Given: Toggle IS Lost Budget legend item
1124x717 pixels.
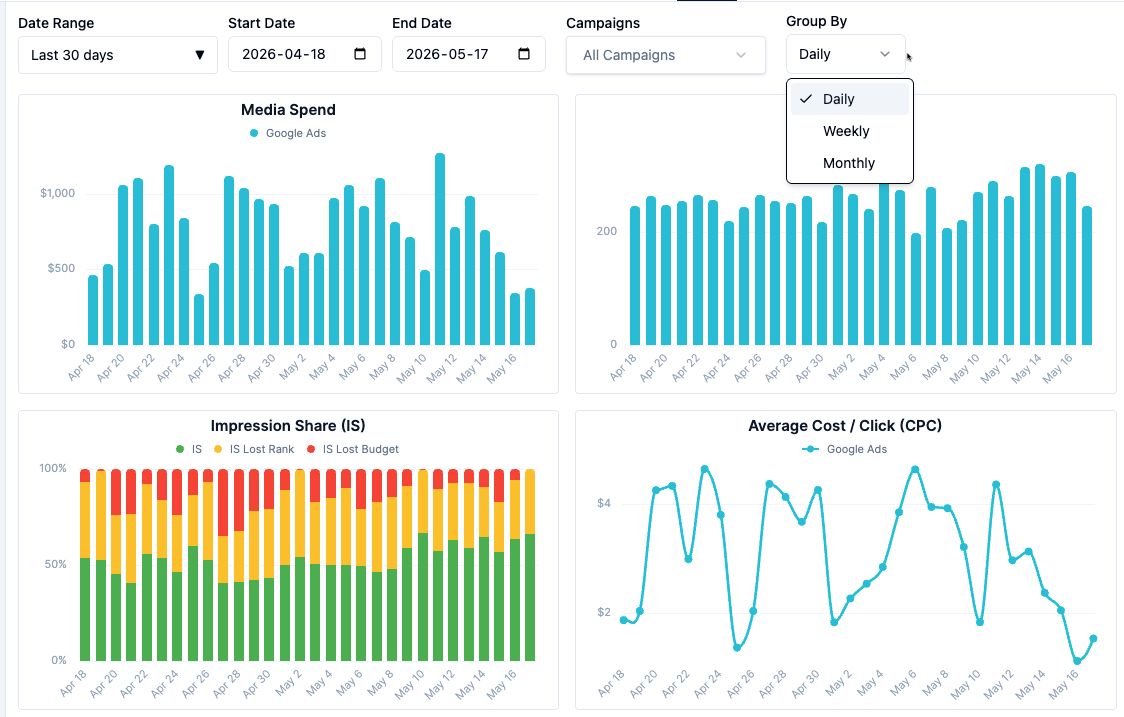Looking at the screenshot, I should click(x=353, y=450).
